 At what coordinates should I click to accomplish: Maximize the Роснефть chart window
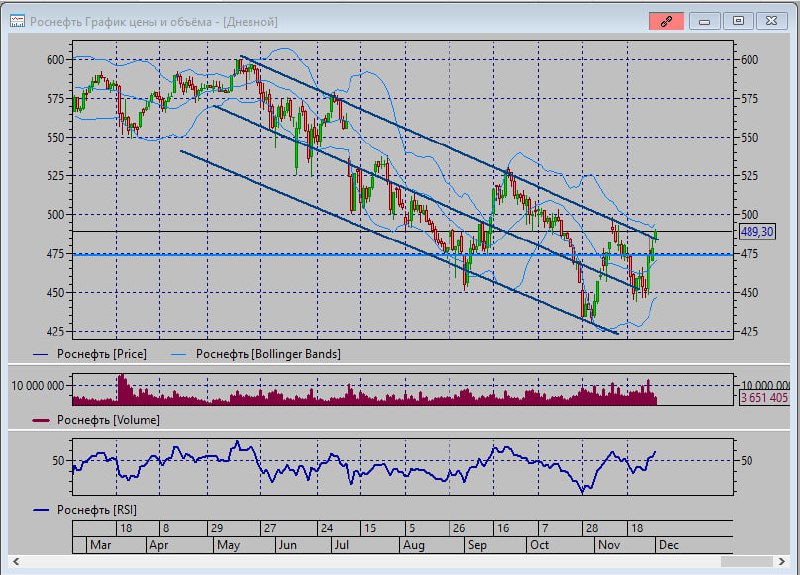pyautogui.click(x=738, y=21)
